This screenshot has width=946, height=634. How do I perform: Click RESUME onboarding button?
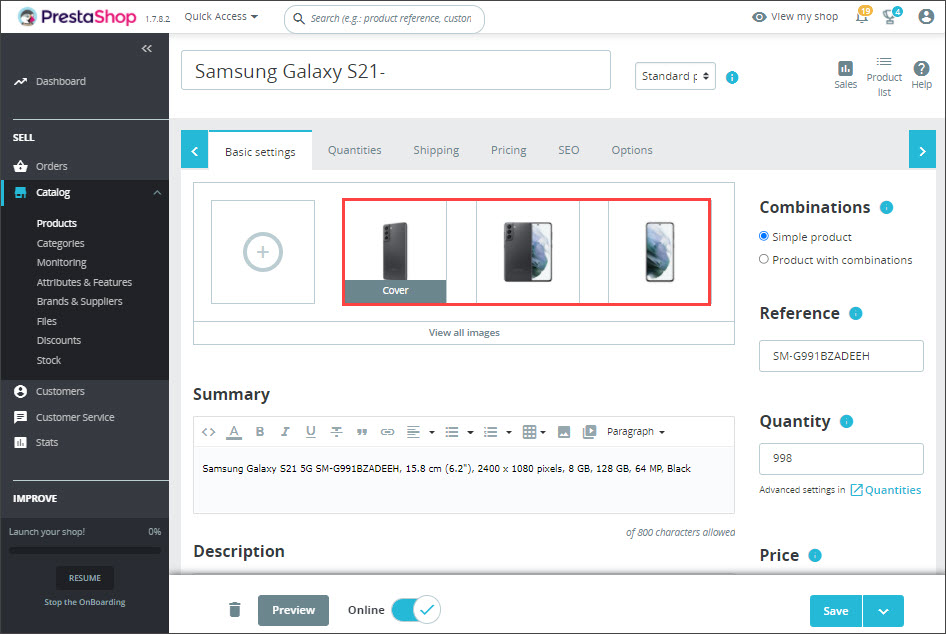tap(84, 578)
